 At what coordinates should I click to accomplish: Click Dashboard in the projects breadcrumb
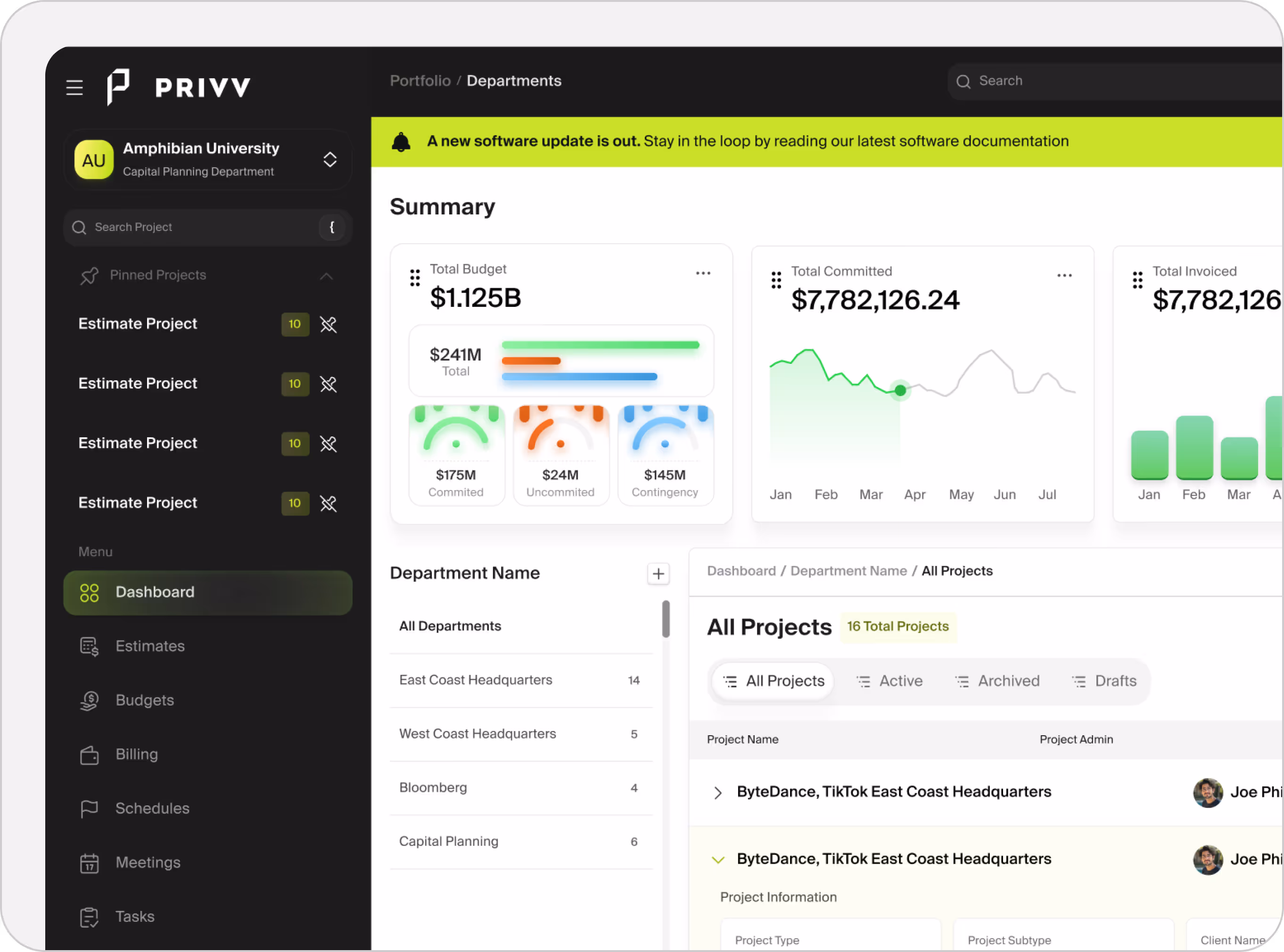point(741,571)
